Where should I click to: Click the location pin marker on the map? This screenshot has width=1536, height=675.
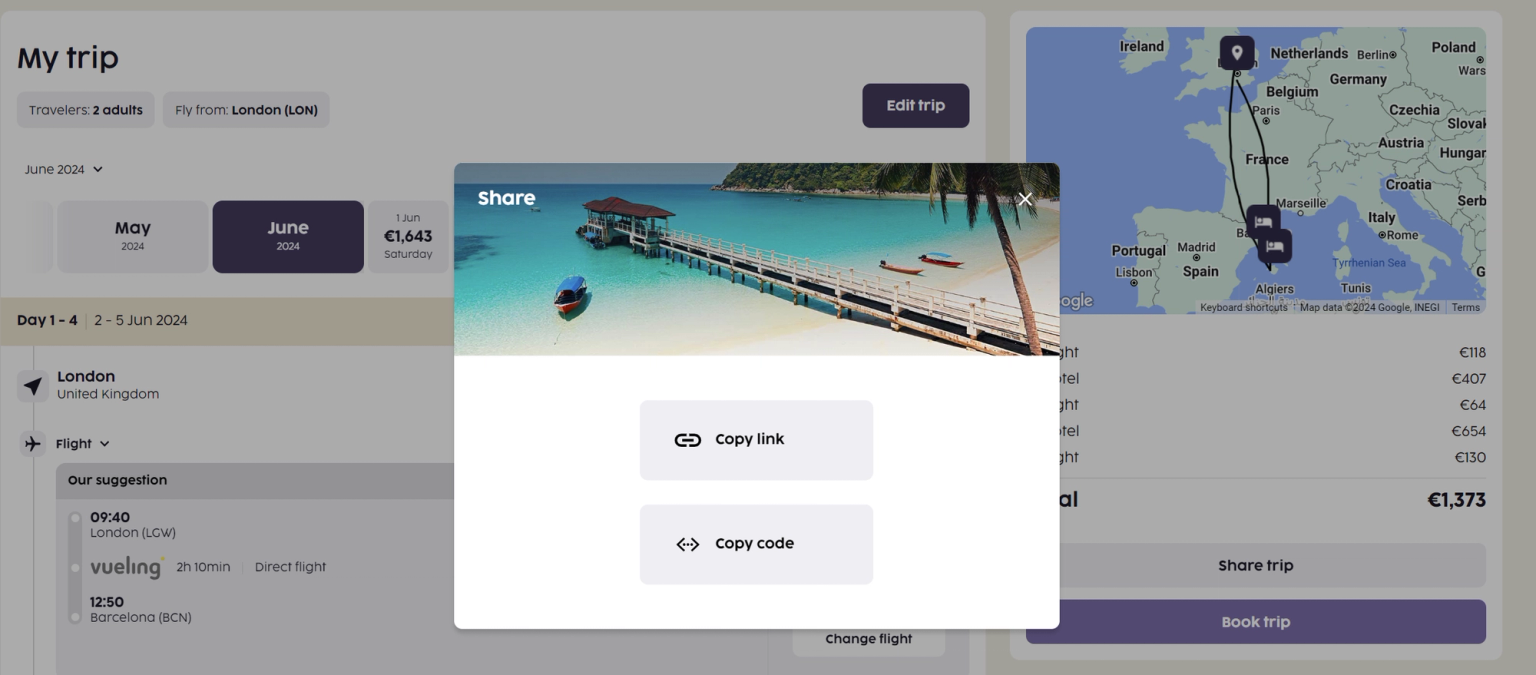click(1237, 53)
